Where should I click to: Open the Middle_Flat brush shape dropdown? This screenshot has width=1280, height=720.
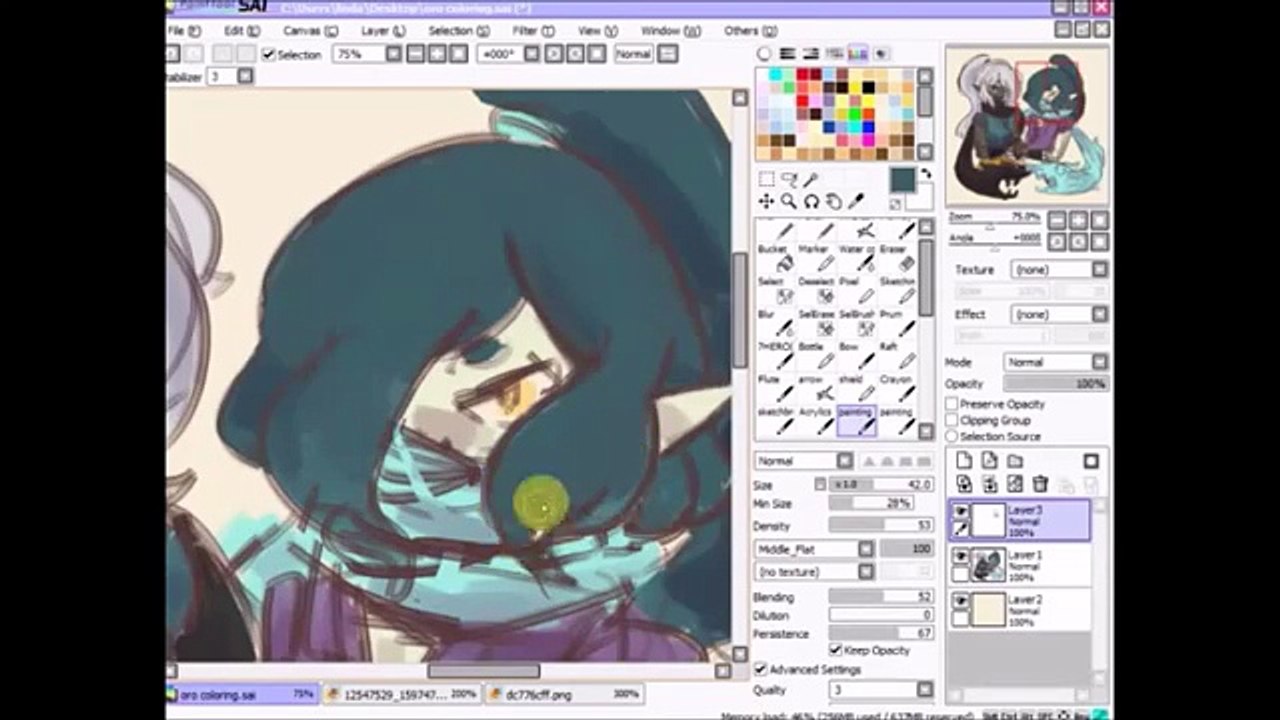tap(866, 549)
